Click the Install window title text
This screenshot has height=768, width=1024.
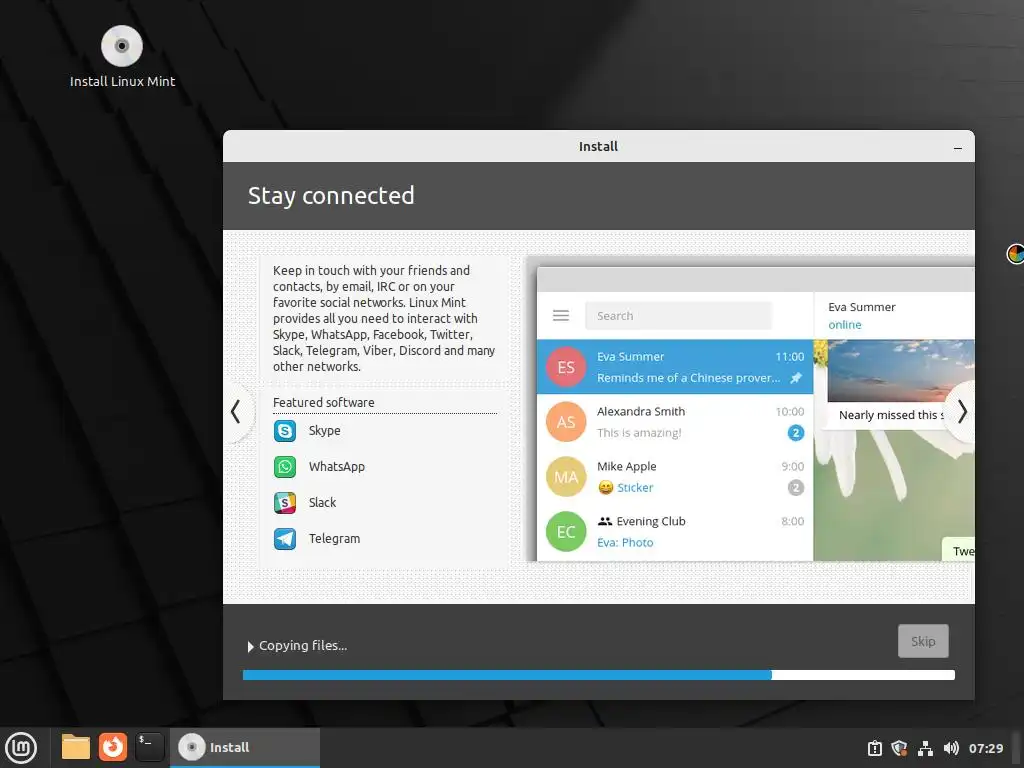click(x=598, y=147)
